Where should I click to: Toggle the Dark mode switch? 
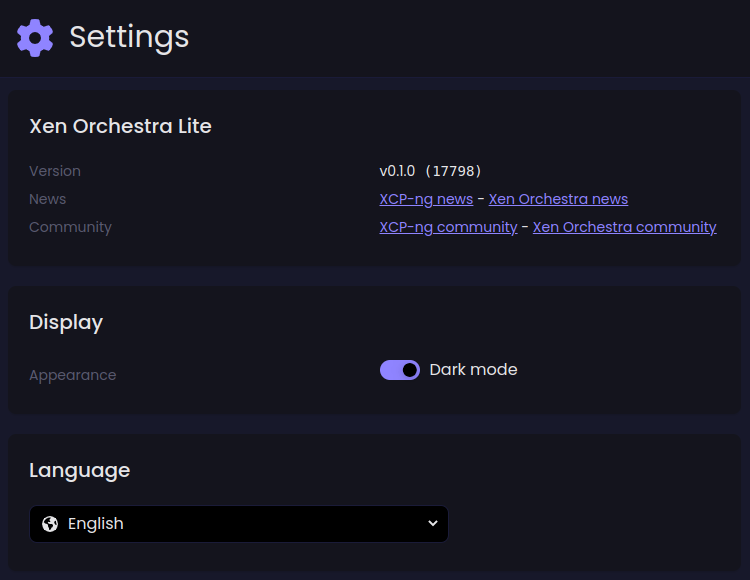400,370
